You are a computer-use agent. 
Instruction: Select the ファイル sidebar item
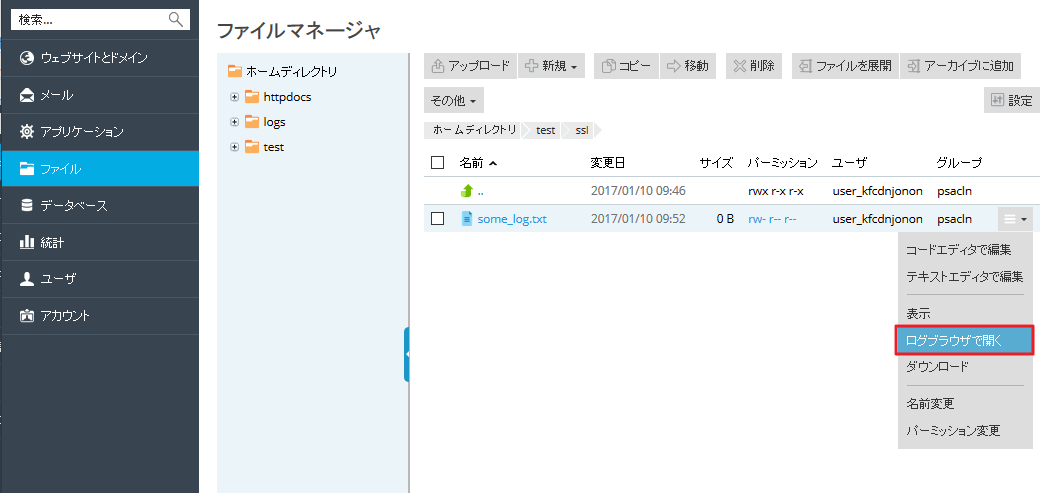[x=100, y=169]
